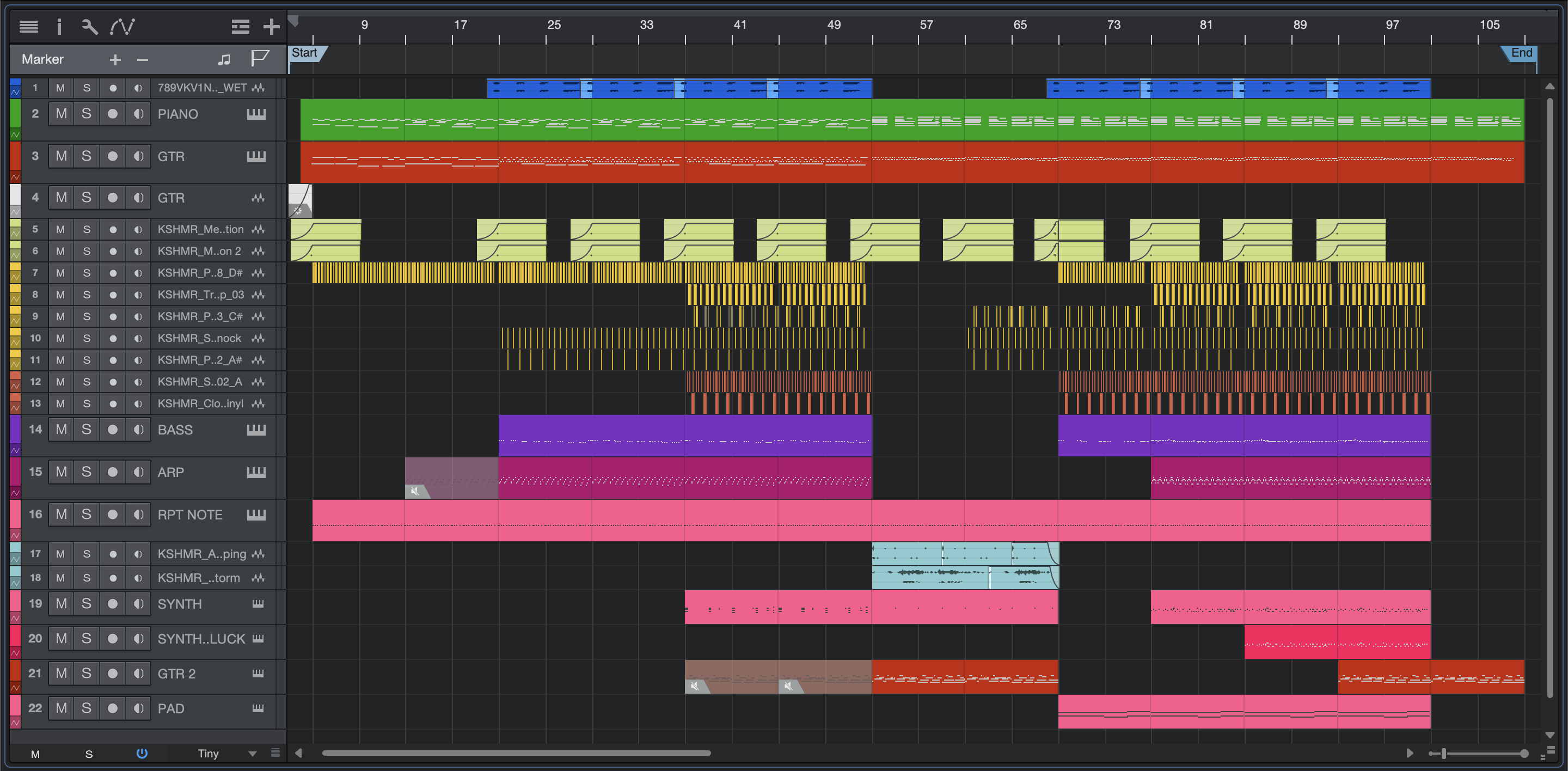The image size is (1568, 771).
Task: Open track height Tiny dropdown arrow
Action: (x=253, y=754)
